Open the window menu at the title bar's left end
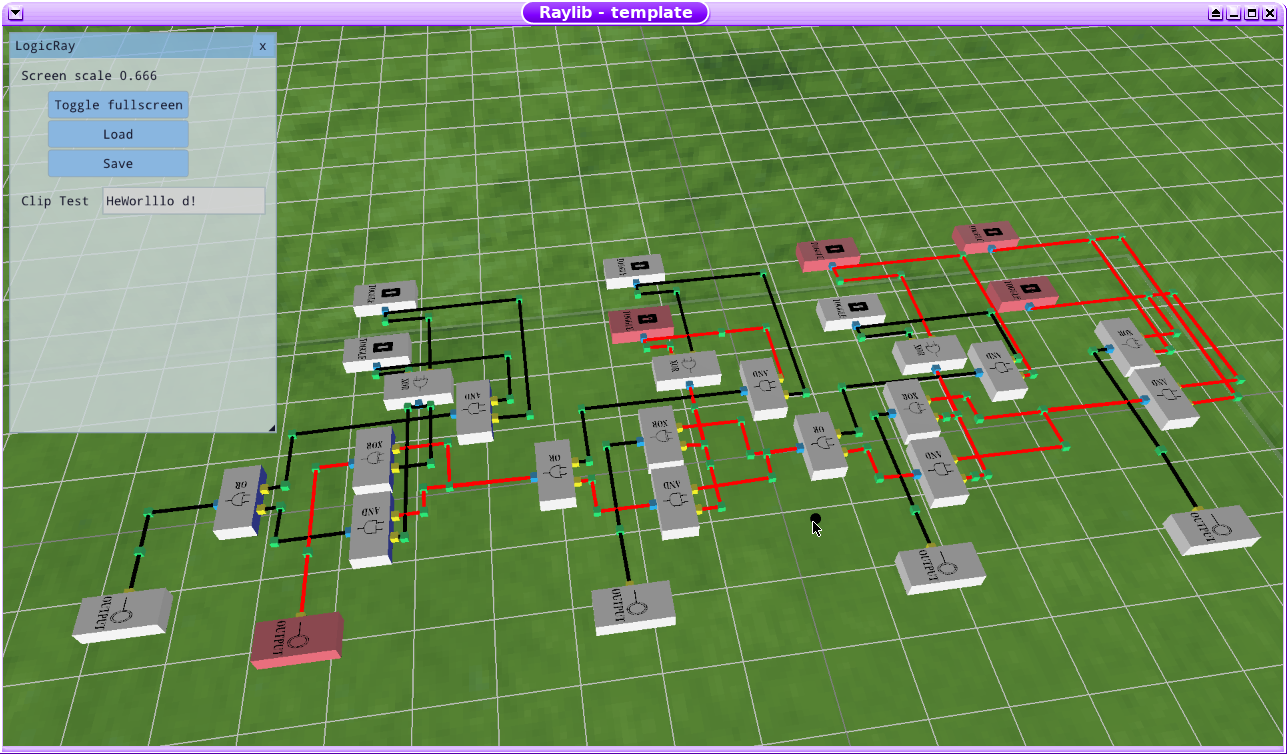1287x754 pixels. 14,13
